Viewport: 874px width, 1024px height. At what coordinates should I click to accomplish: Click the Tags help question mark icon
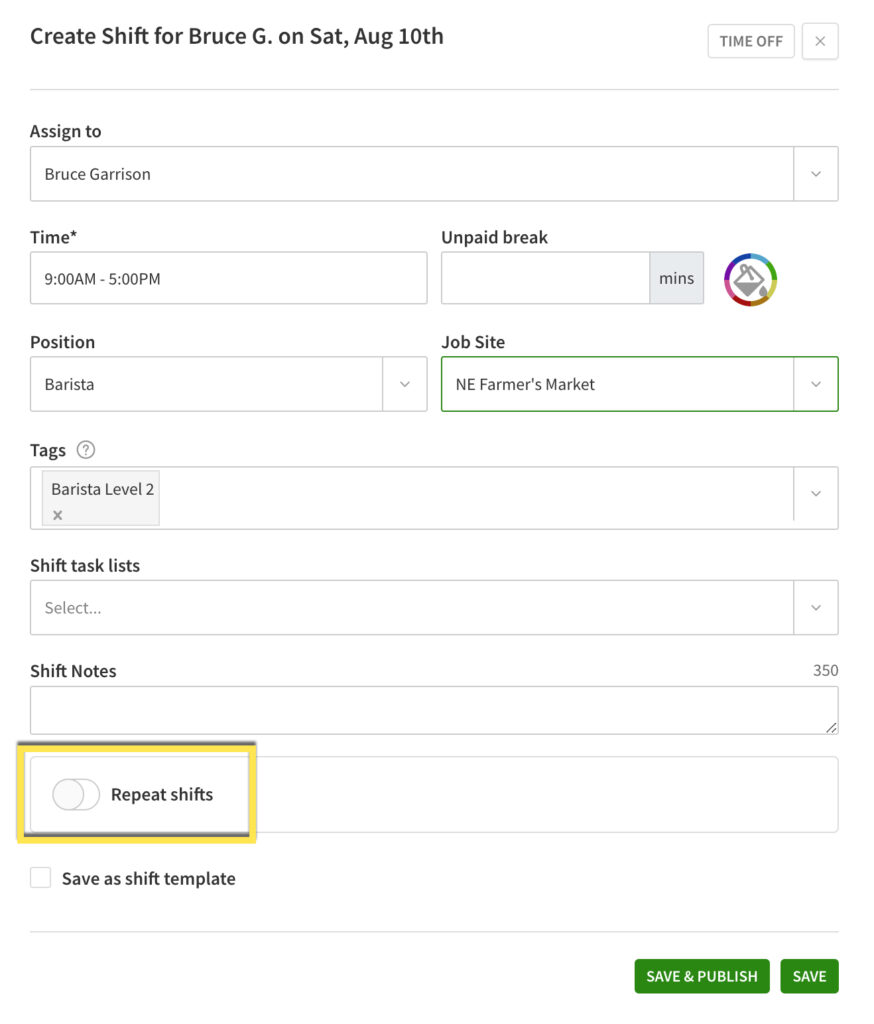click(x=86, y=450)
